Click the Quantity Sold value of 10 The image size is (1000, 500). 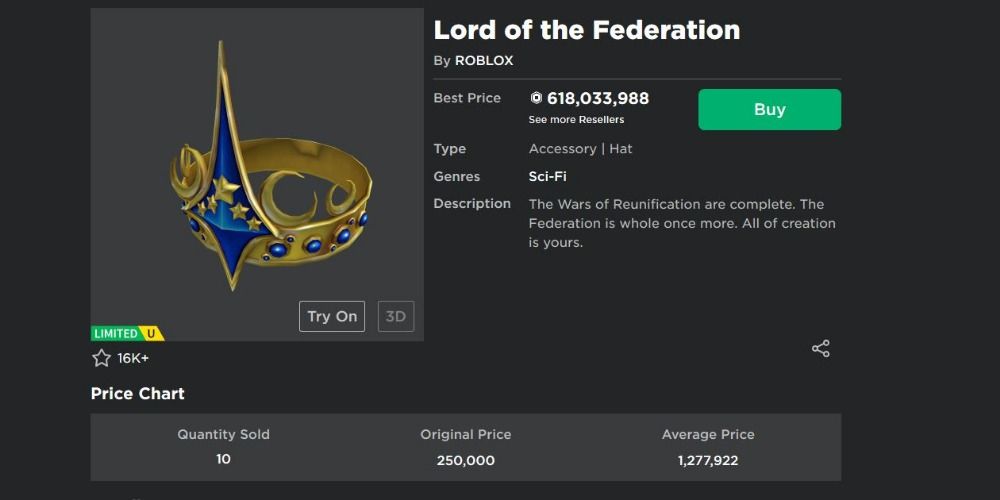223,459
